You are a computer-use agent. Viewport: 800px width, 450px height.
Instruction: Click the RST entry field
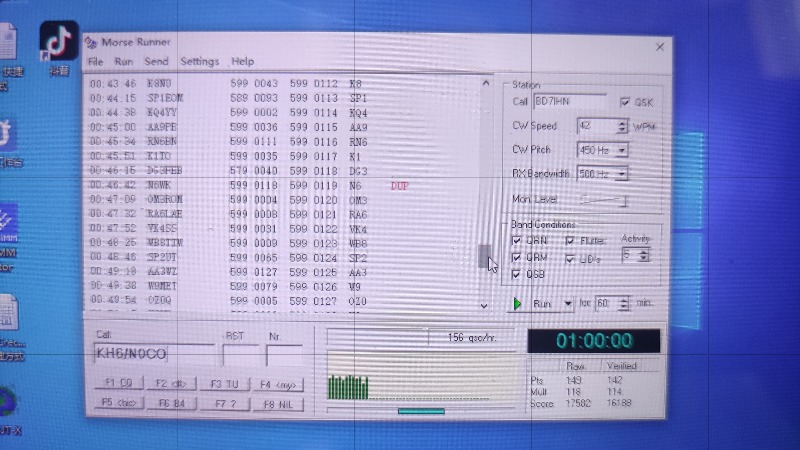point(240,355)
